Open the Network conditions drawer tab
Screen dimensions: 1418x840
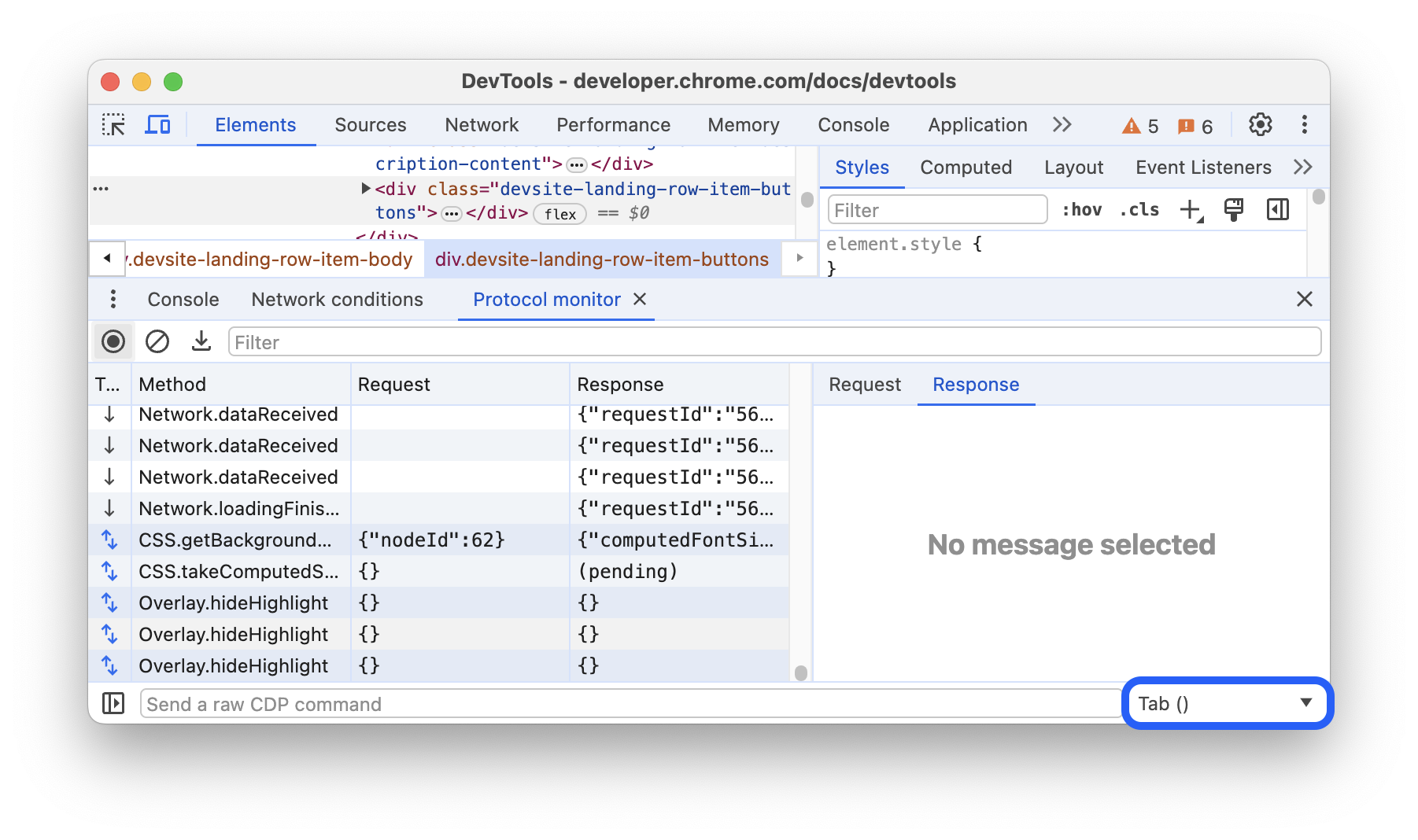(337, 299)
